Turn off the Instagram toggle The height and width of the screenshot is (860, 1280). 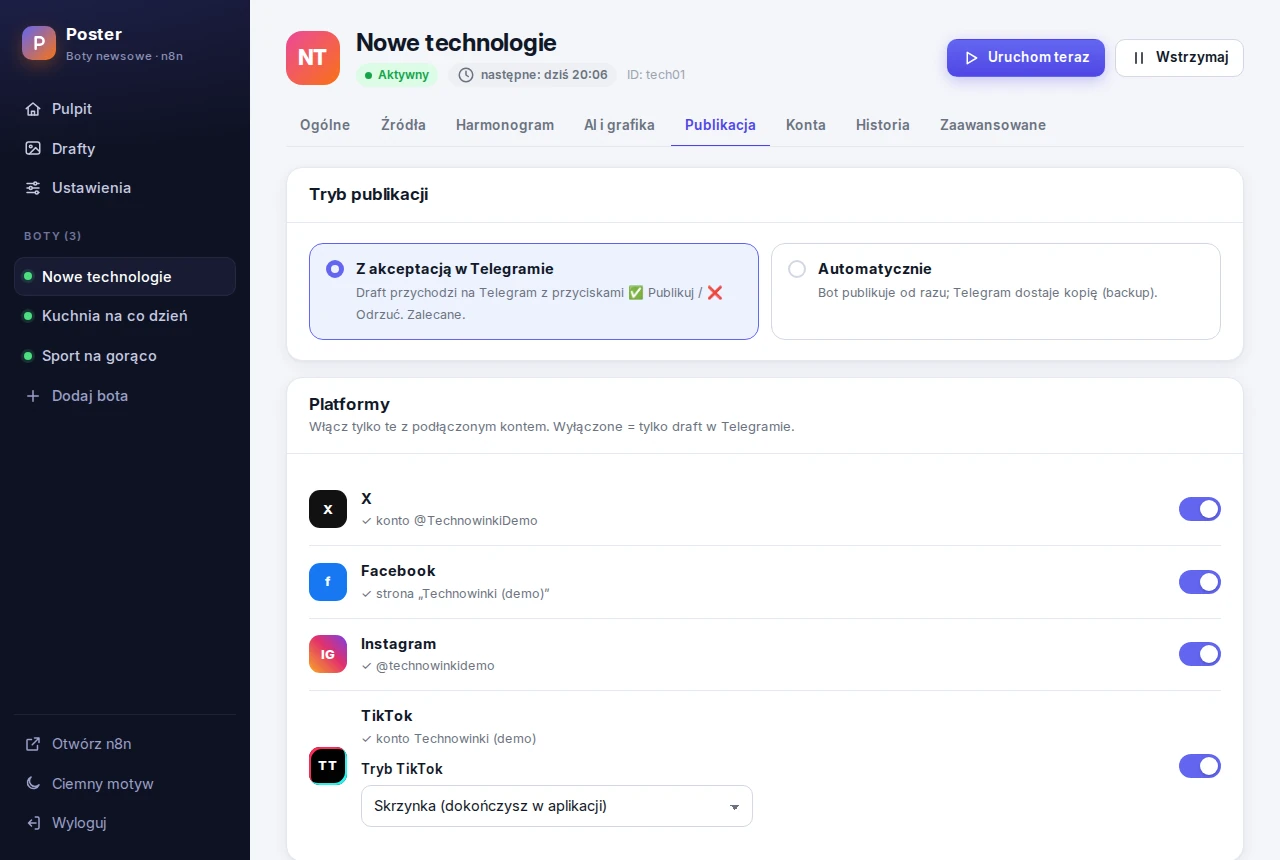click(x=1200, y=654)
